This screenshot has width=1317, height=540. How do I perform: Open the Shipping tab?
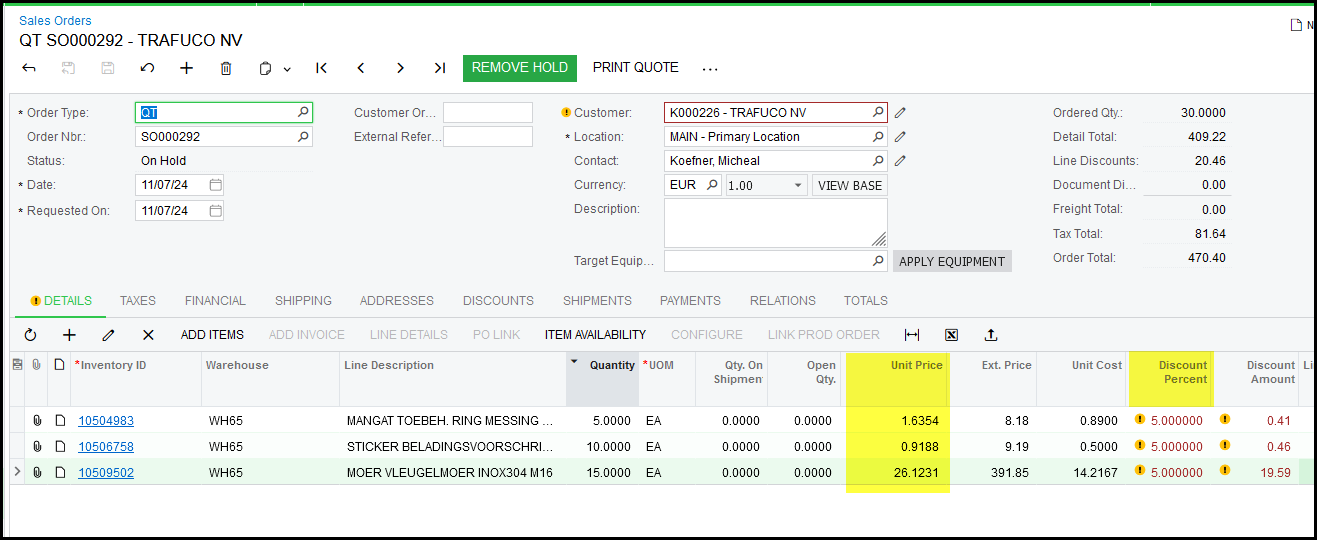(303, 300)
